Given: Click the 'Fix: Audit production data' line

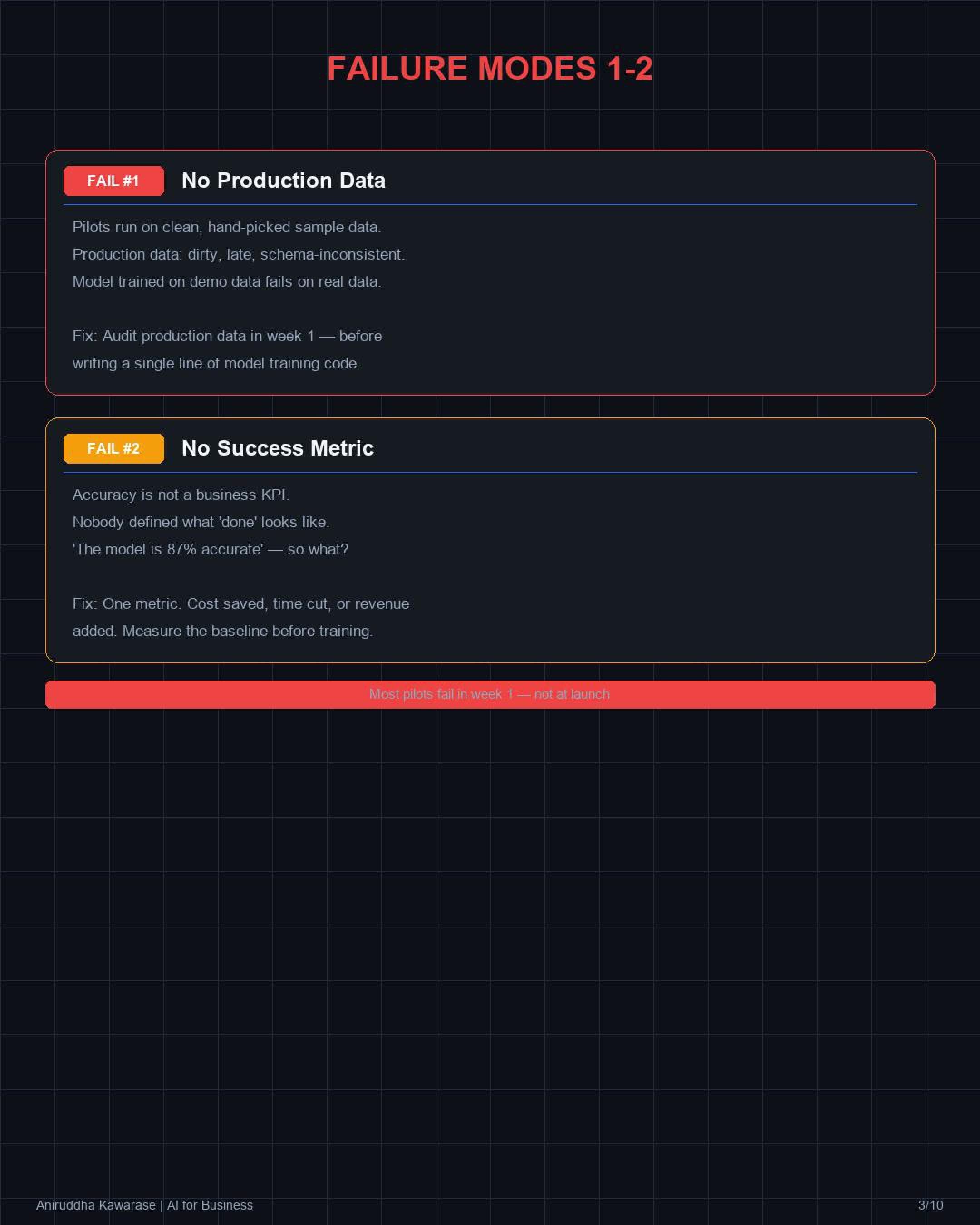Looking at the screenshot, I should [x=227, y=336].
